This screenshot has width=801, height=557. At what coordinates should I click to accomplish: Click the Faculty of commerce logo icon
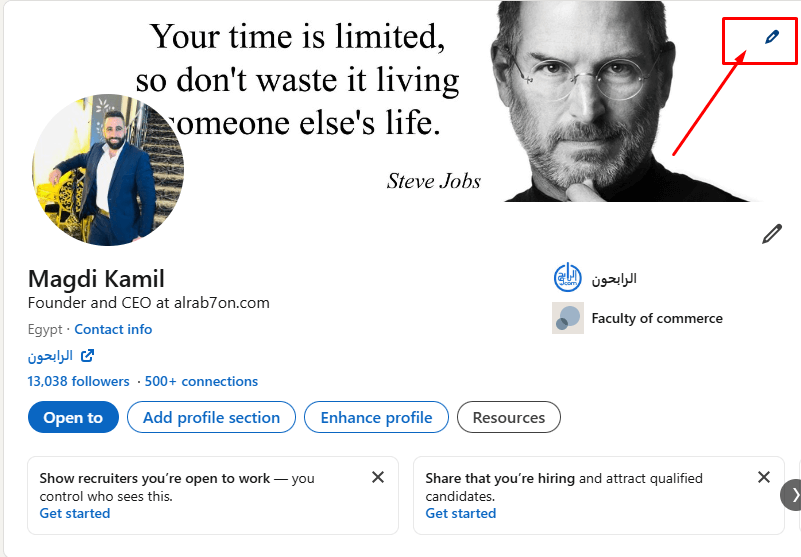click(x=568, y=318)
